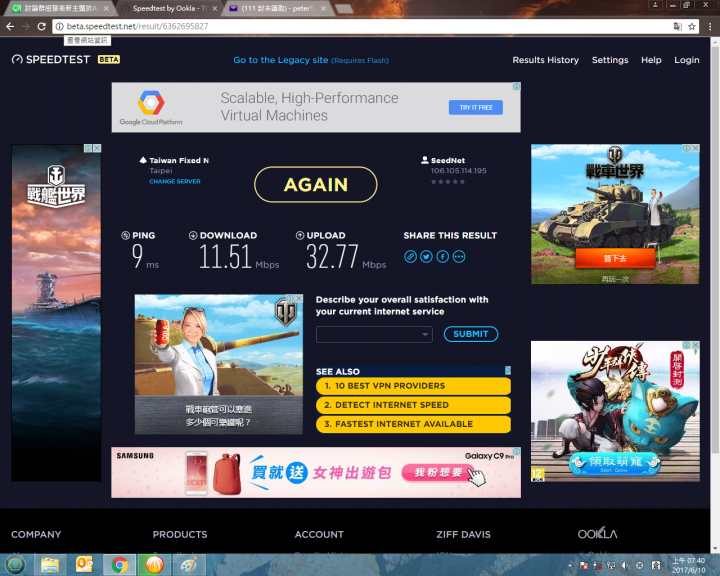The height and width of the screenshot is (576, 720).
Task: Copy result link via chain icon
Action: (411, 256)
